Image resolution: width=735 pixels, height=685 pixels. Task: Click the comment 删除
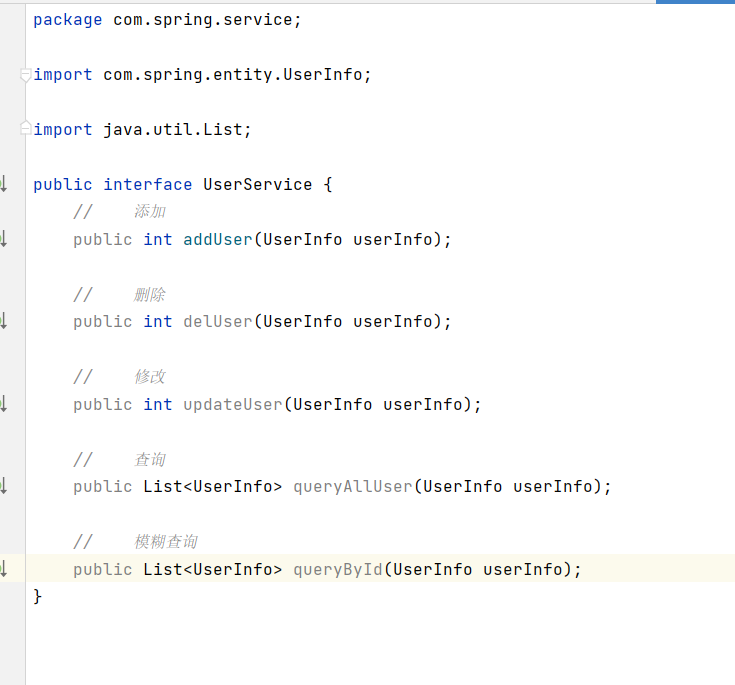click(150, 294)
